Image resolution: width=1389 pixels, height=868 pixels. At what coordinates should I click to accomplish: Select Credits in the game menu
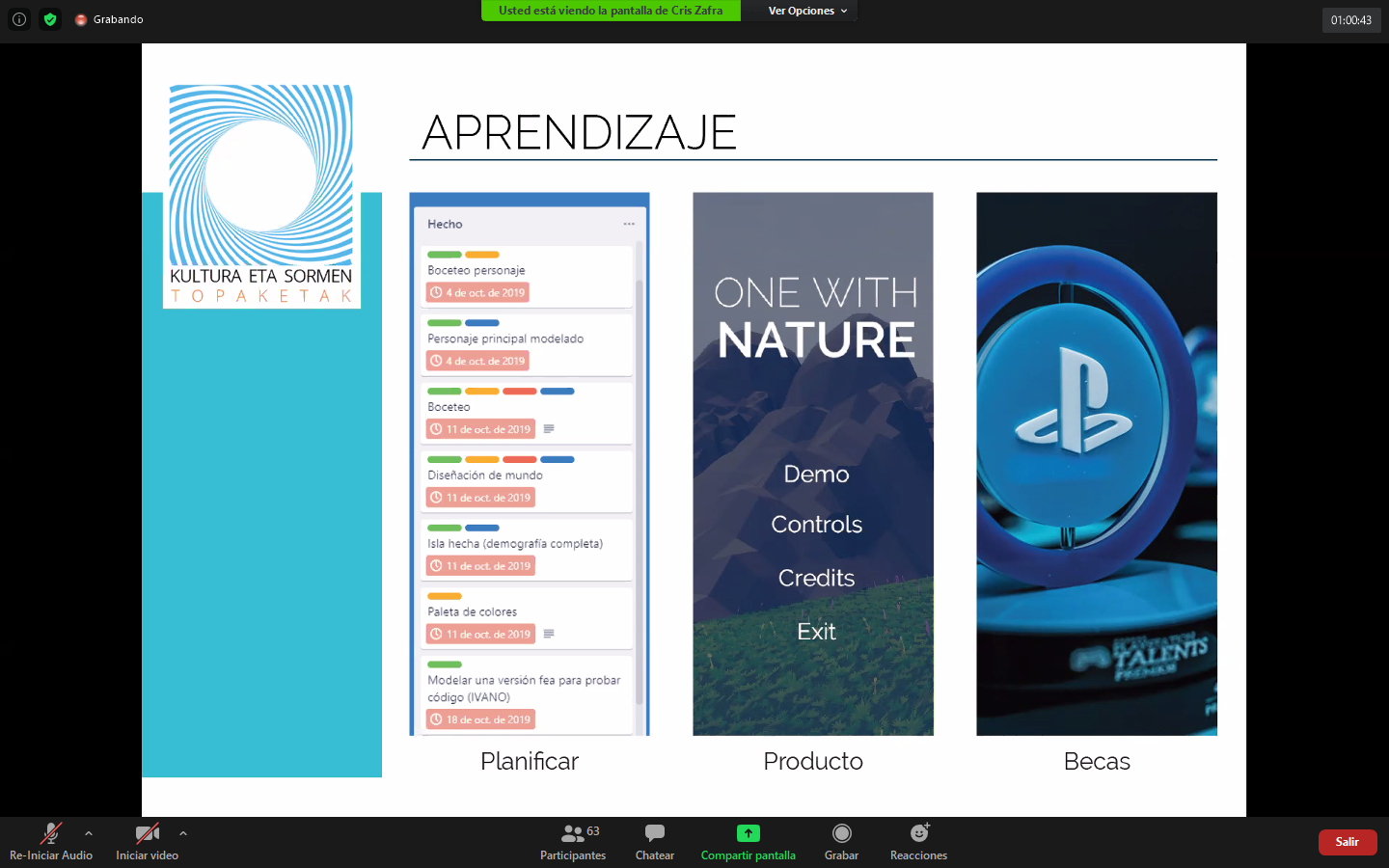click(816, 578)
